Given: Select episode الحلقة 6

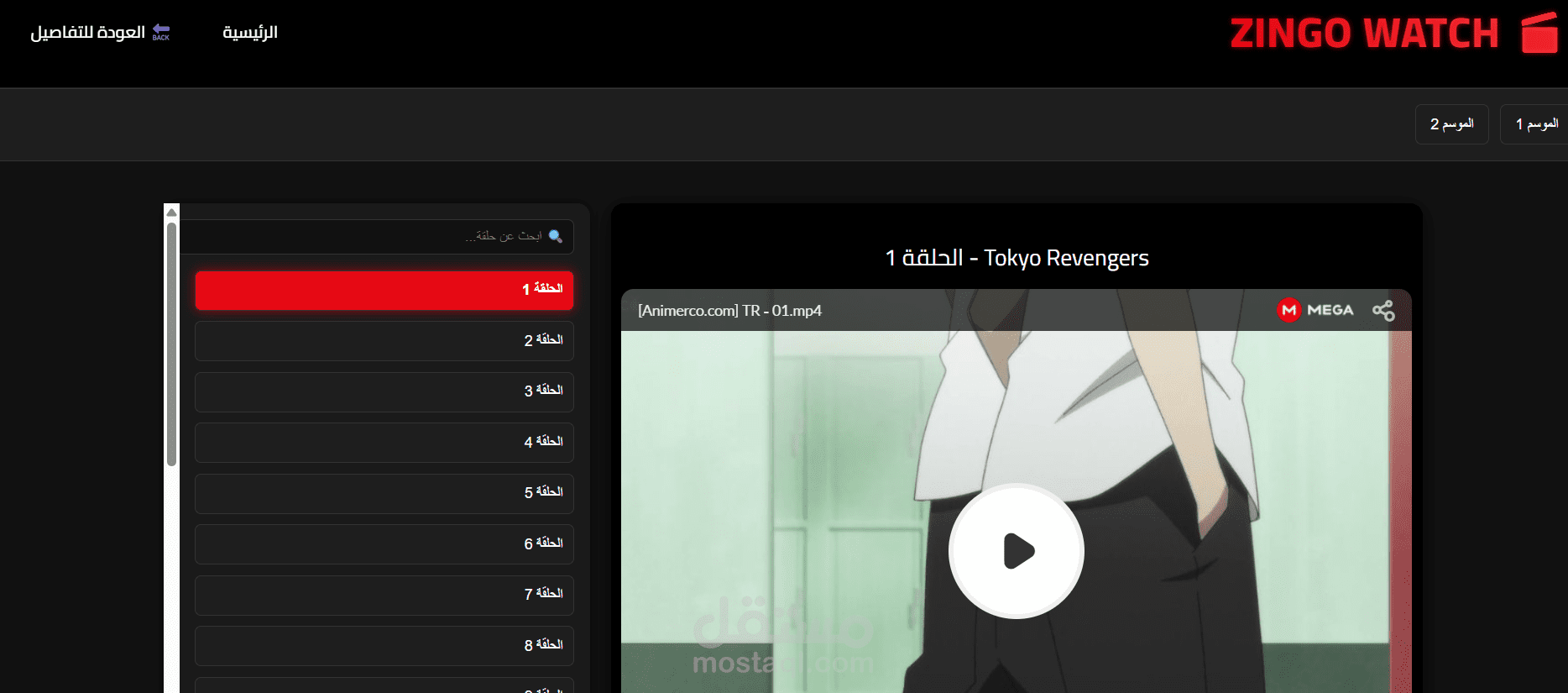Looking at the screenshot, I should pyautogui.click(x=384, y=544).
